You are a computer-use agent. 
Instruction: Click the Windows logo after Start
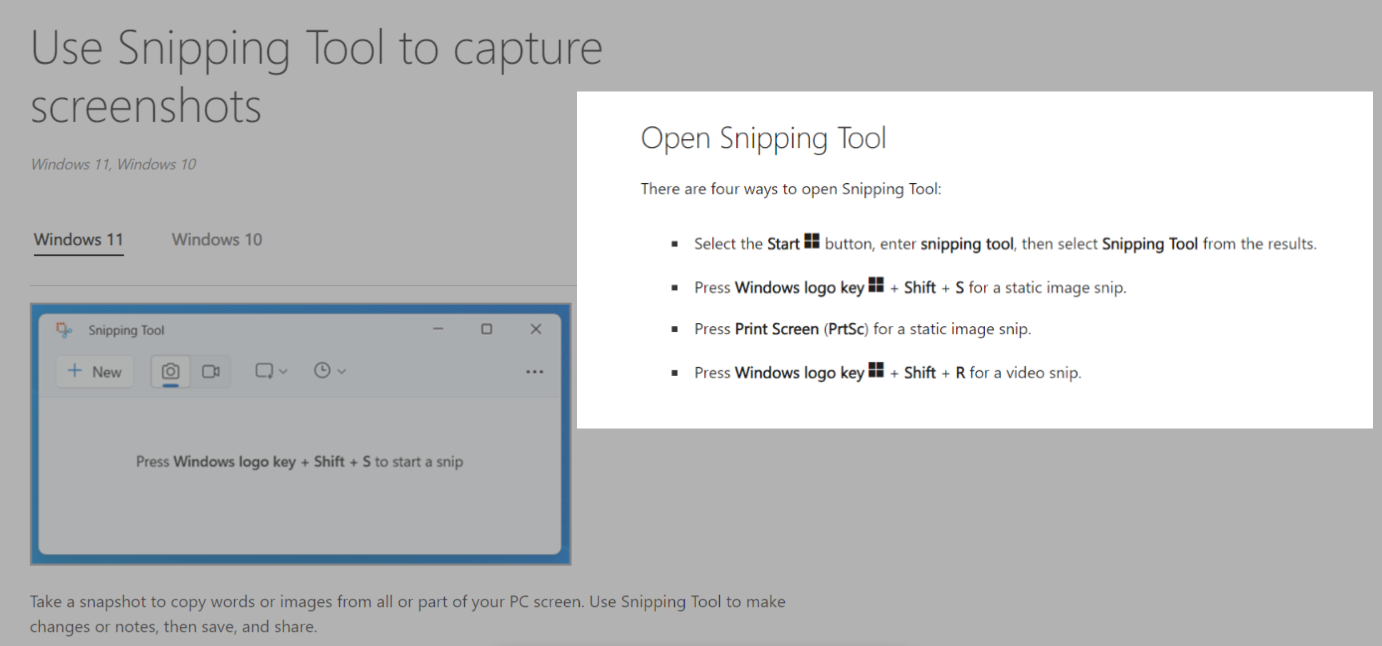812,242
